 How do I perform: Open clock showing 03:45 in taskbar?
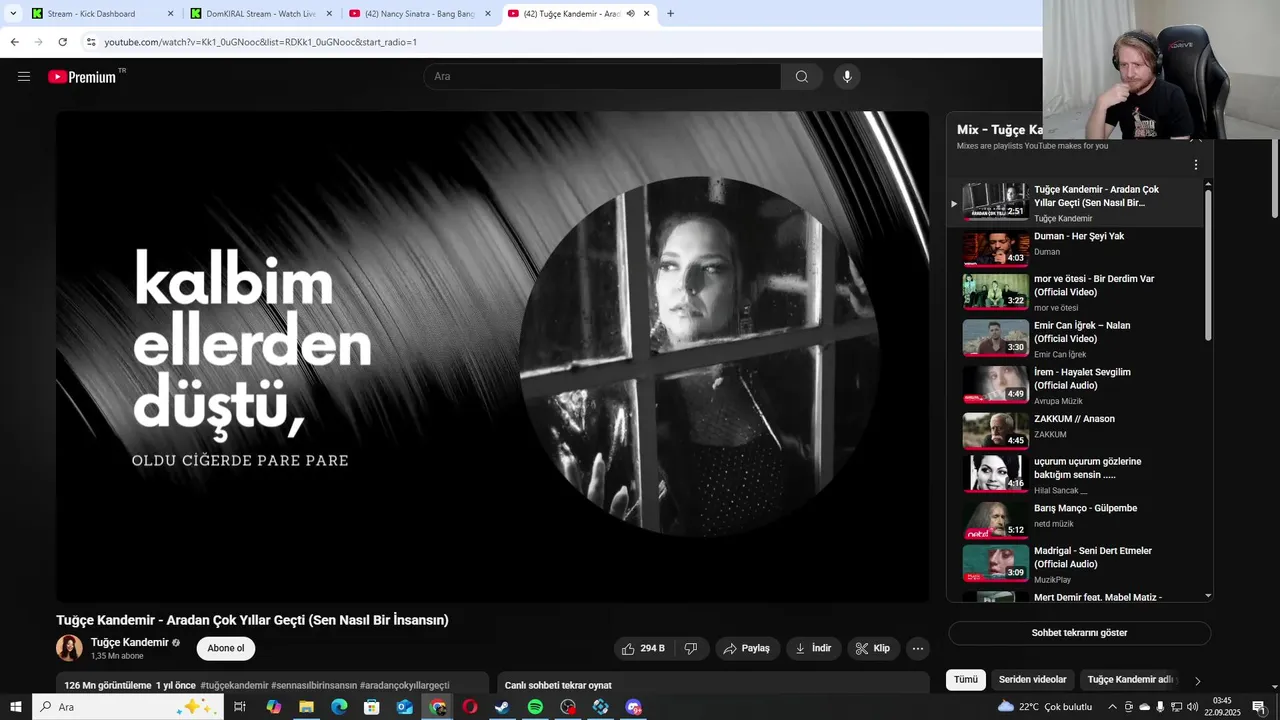click(1222, 707)
